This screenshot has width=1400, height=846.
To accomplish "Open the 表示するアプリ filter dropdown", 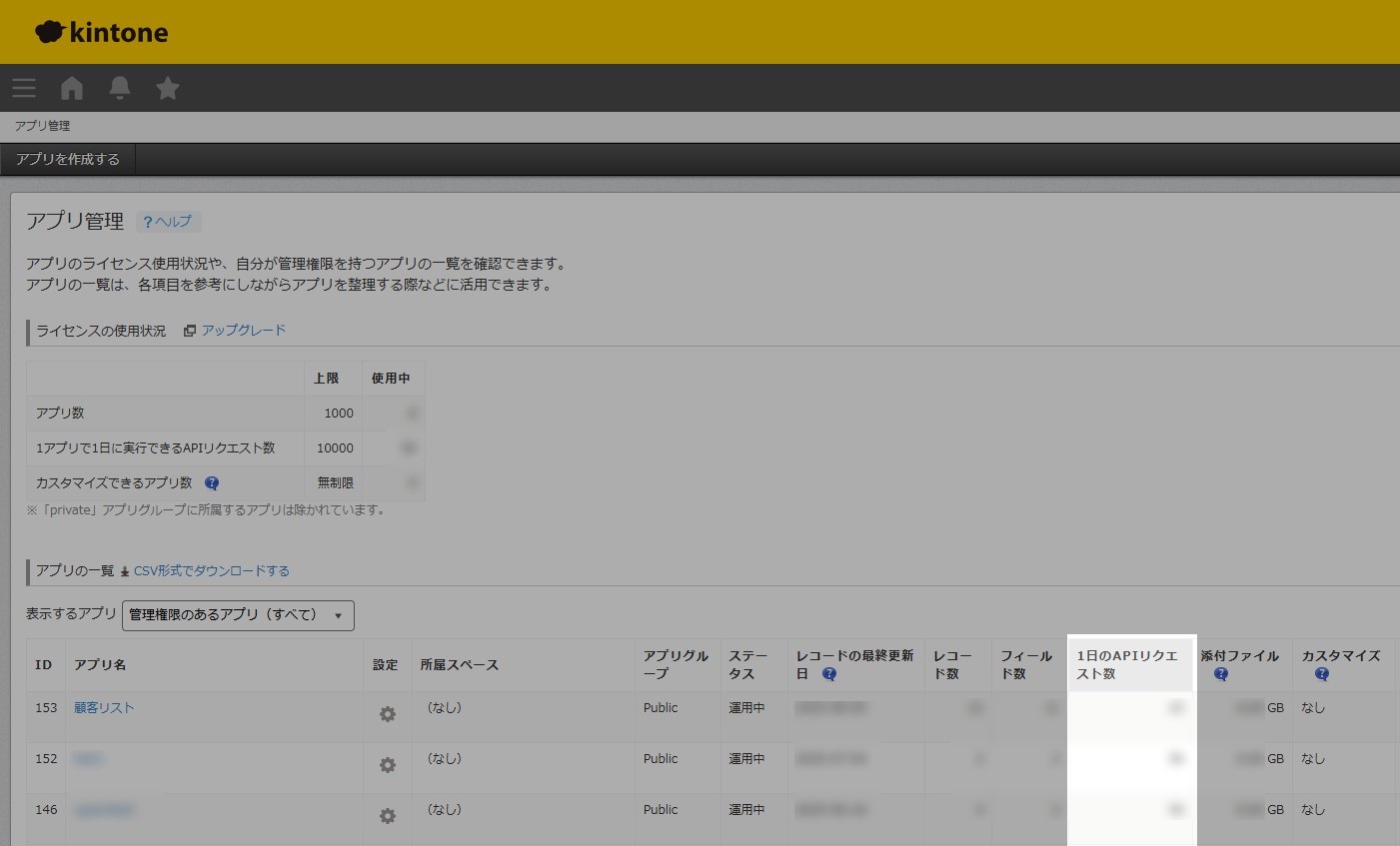I will (x=340, y=615).
